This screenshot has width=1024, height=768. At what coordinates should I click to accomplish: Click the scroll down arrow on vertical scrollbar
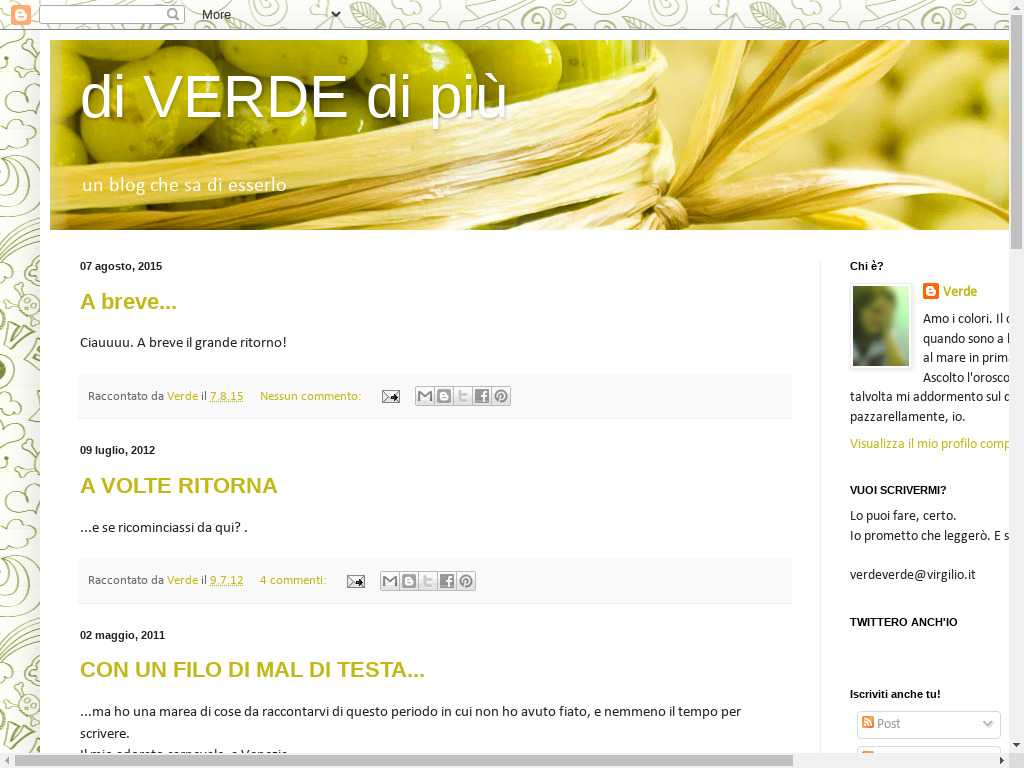[x=1016, y=745]
